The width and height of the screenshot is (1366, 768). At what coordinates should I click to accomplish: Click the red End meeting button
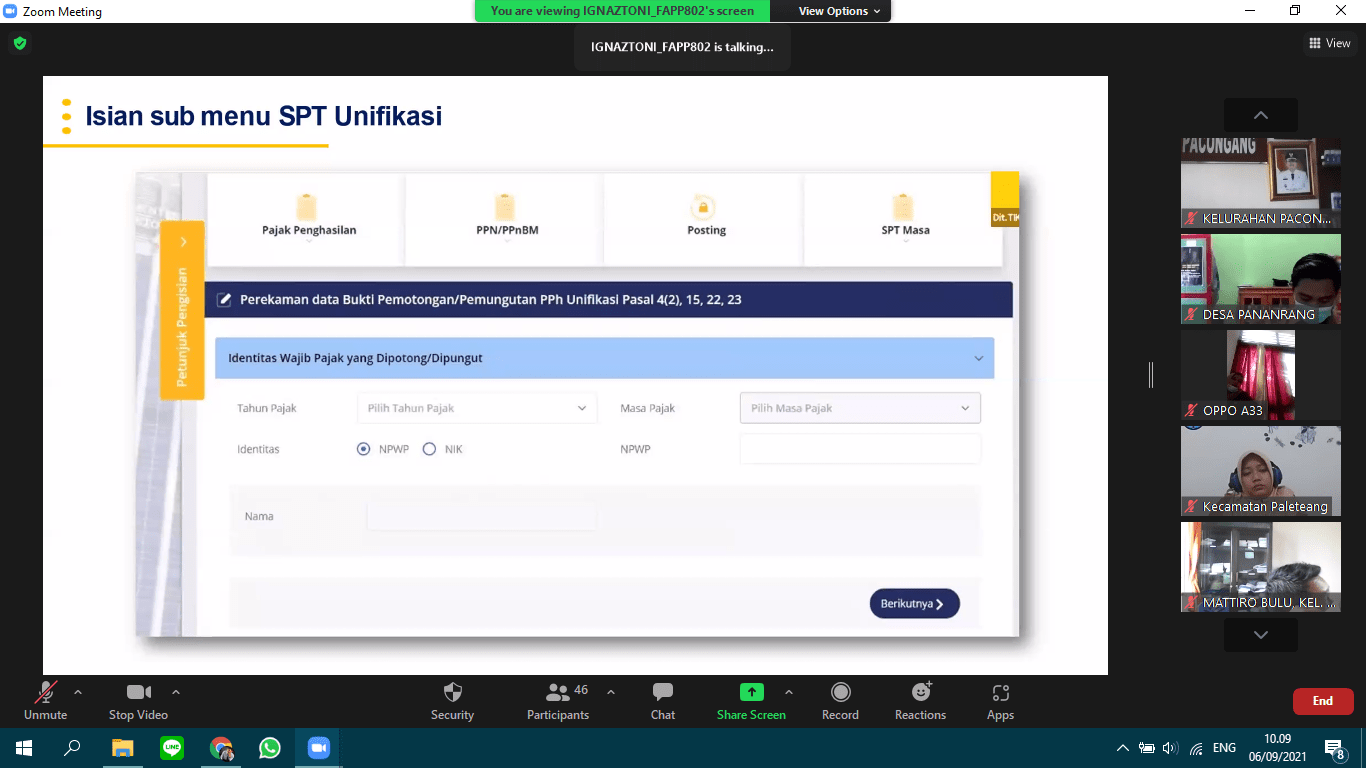pyautogui.click(x=1322, y=701)
